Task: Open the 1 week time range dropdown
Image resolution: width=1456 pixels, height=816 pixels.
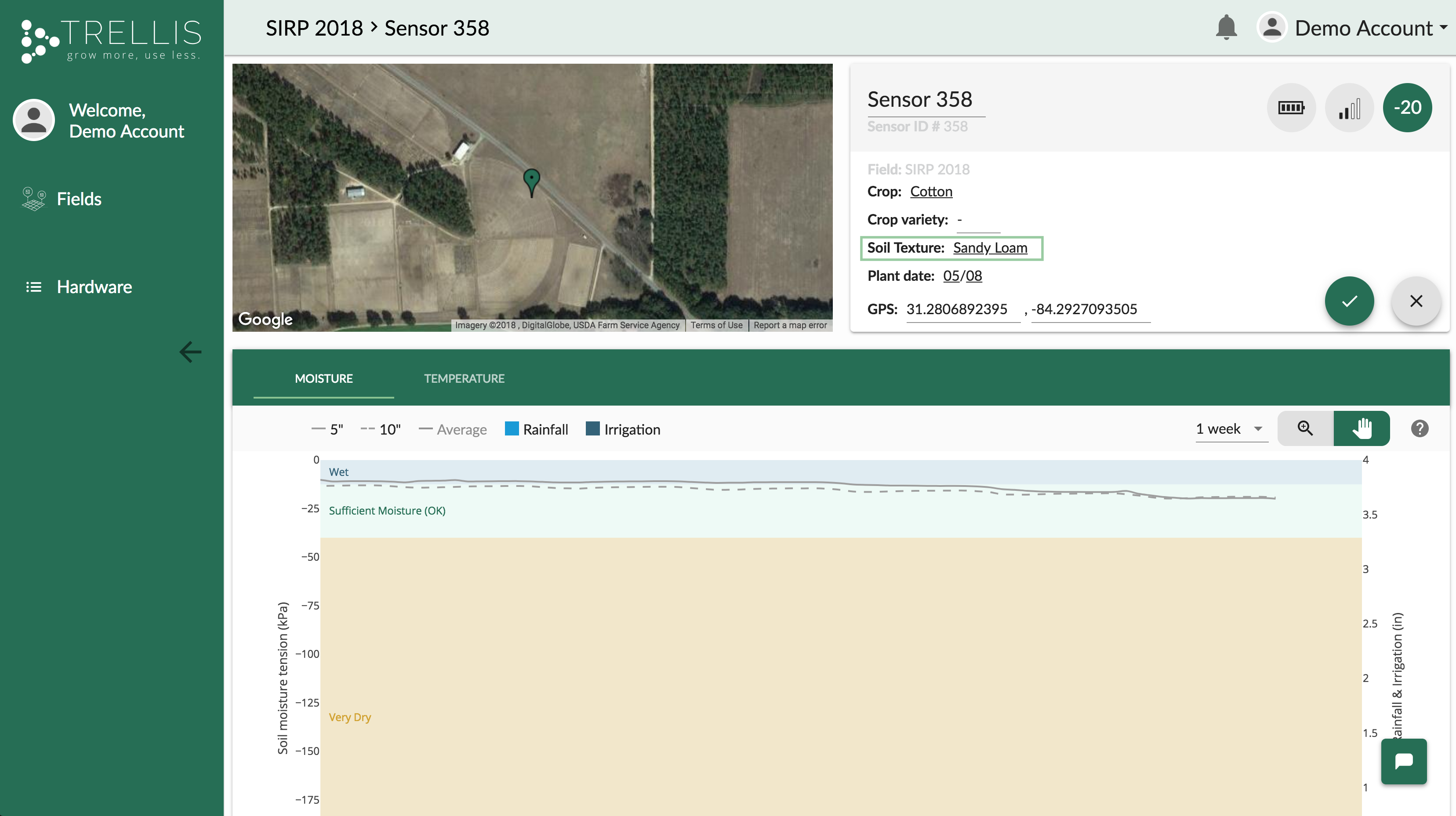Action: click(x=1231, y=429)
